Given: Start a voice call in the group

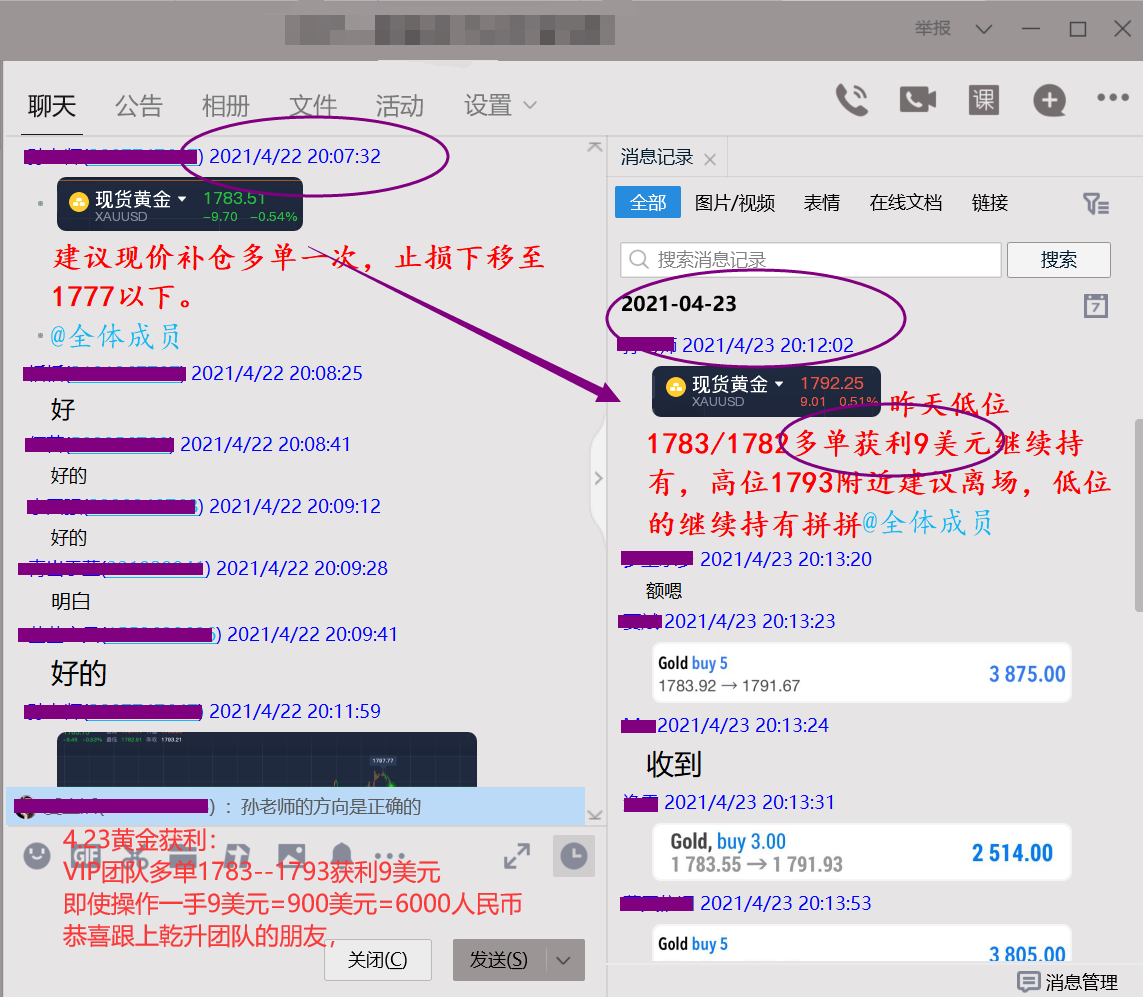Looking at the screenshot, I should tap(852, 100).
